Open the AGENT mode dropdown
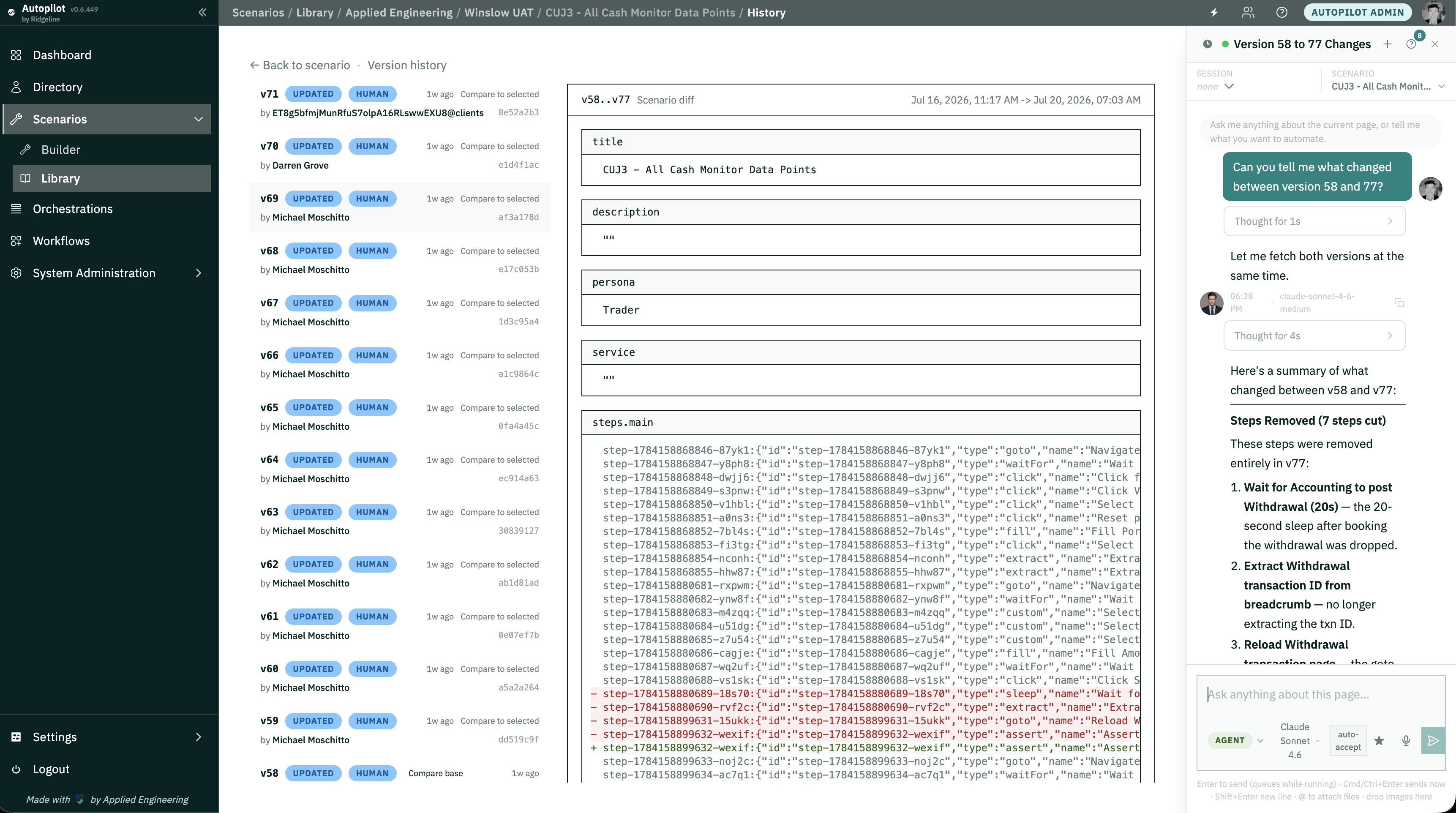This screenshot has width=1456, height=813. [x=1235, y=741]
